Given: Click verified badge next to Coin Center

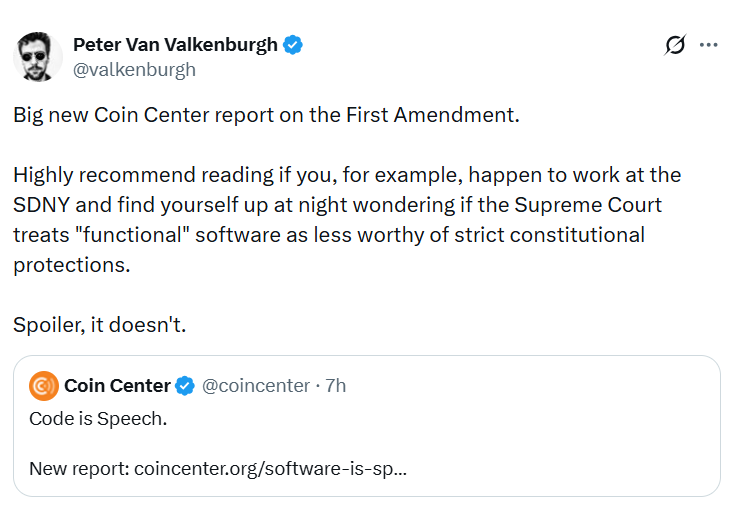Looking at the screenshot, I should 186,385.
